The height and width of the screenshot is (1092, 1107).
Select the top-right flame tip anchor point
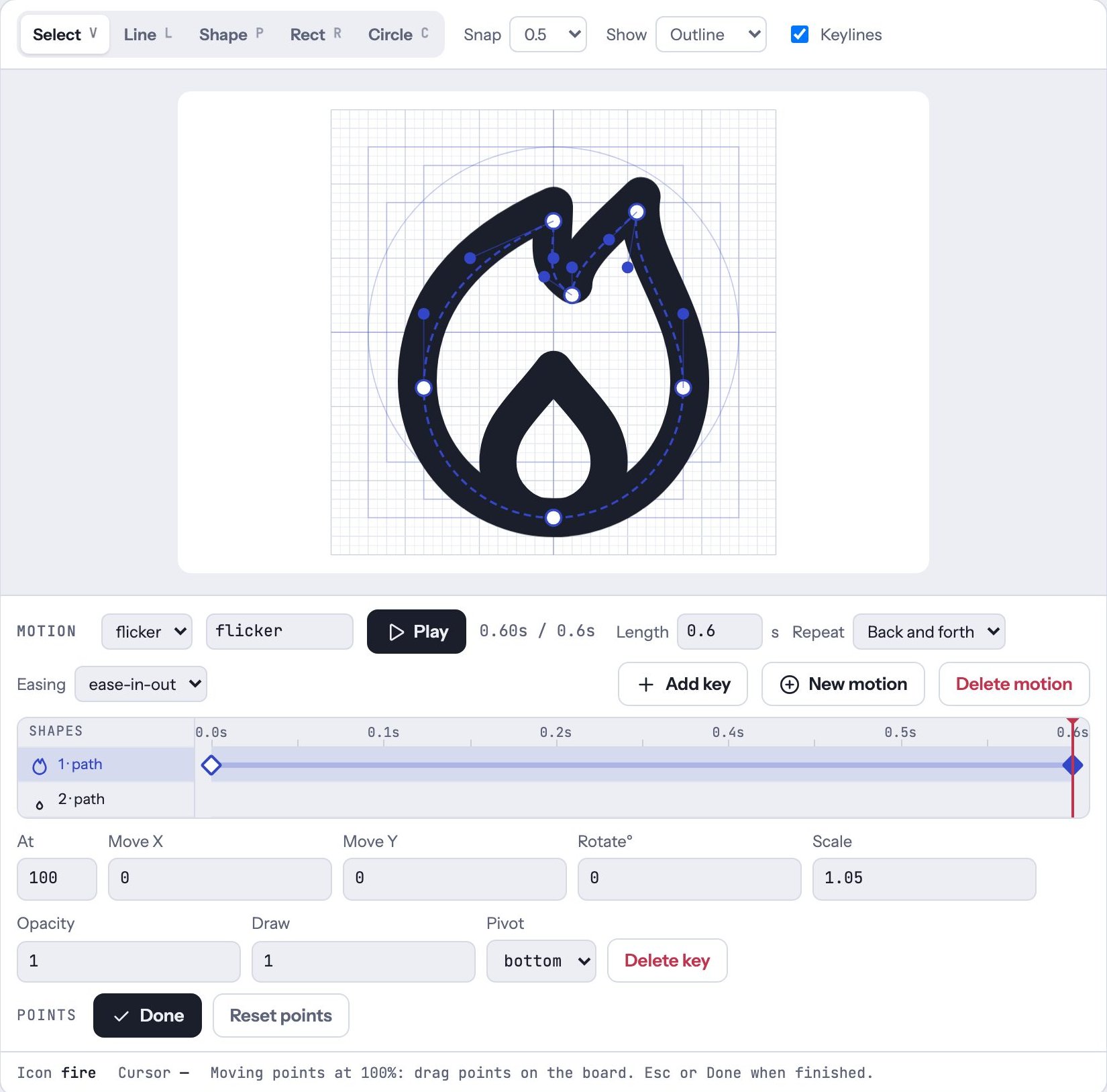point(637,212)
